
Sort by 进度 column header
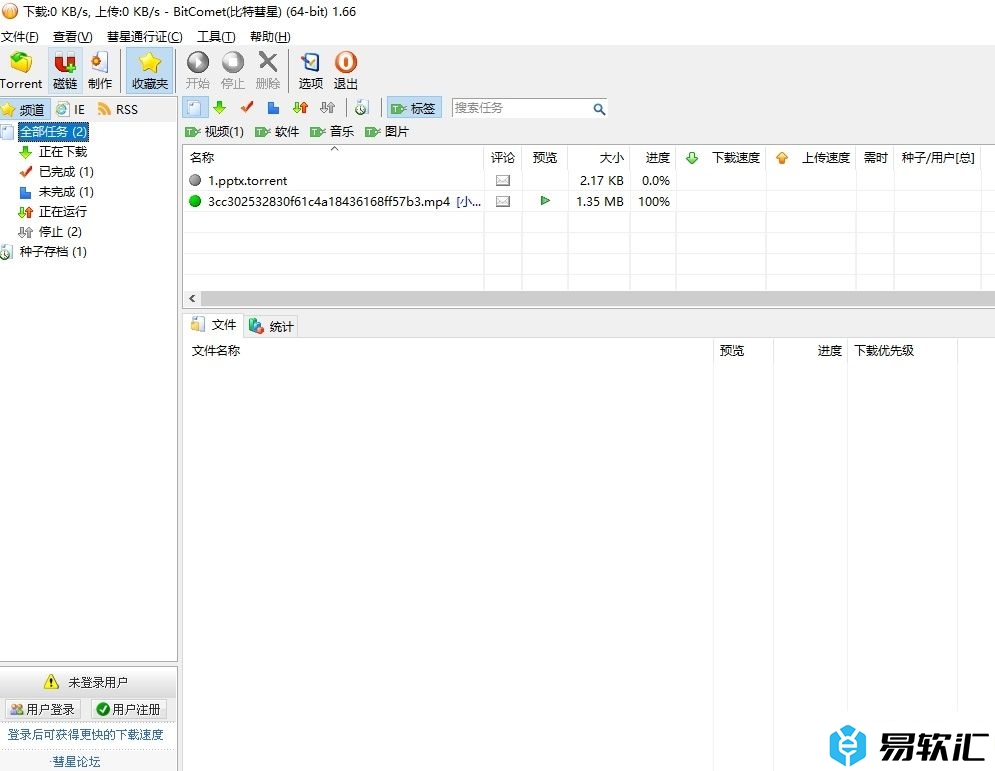click(653, 157)
